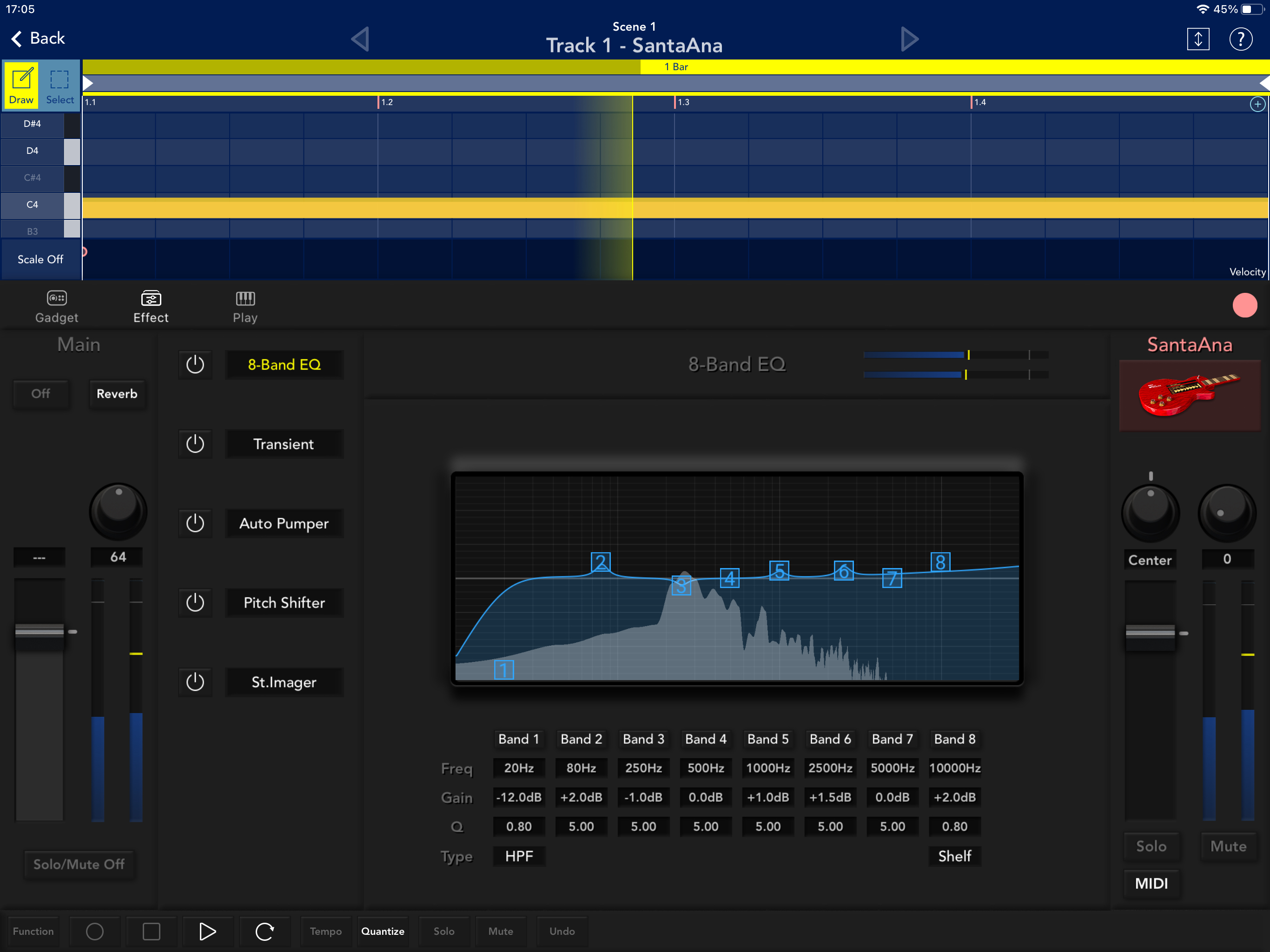Toggle the loop cycle button

point(264,932)
